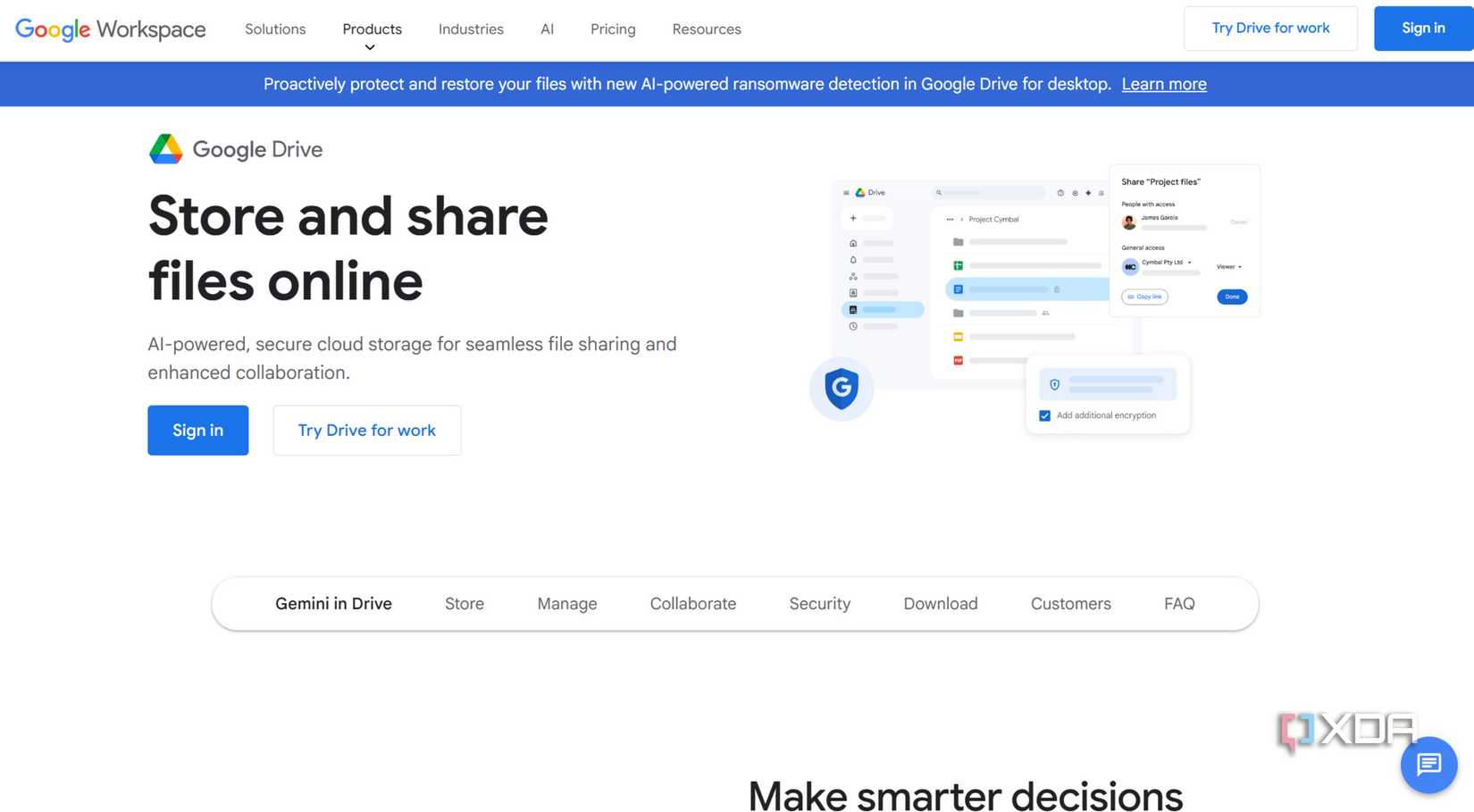This screenshot has width=1474, height=812.
Task: Click the notifications bell icon in the Drive mockup
Action: 853,259
